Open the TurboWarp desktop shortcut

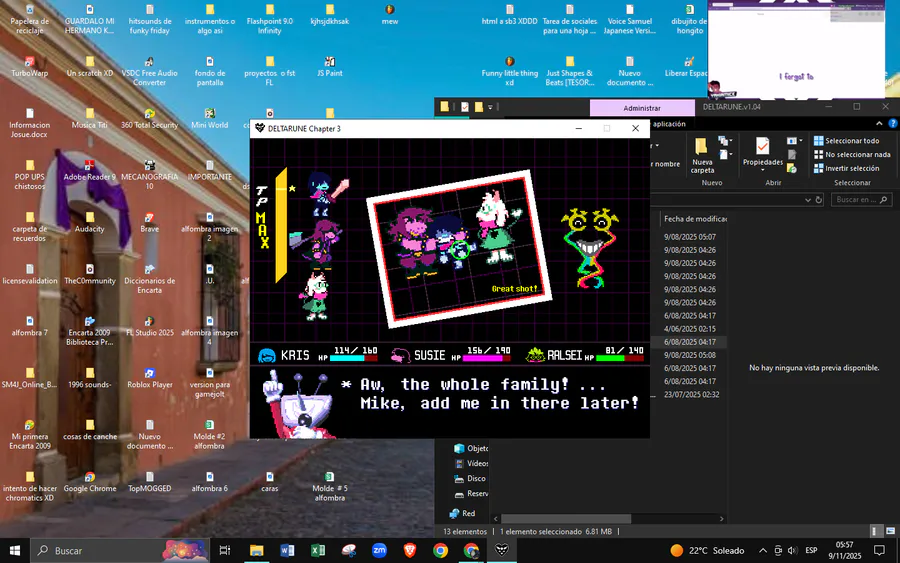pos(30,67)
